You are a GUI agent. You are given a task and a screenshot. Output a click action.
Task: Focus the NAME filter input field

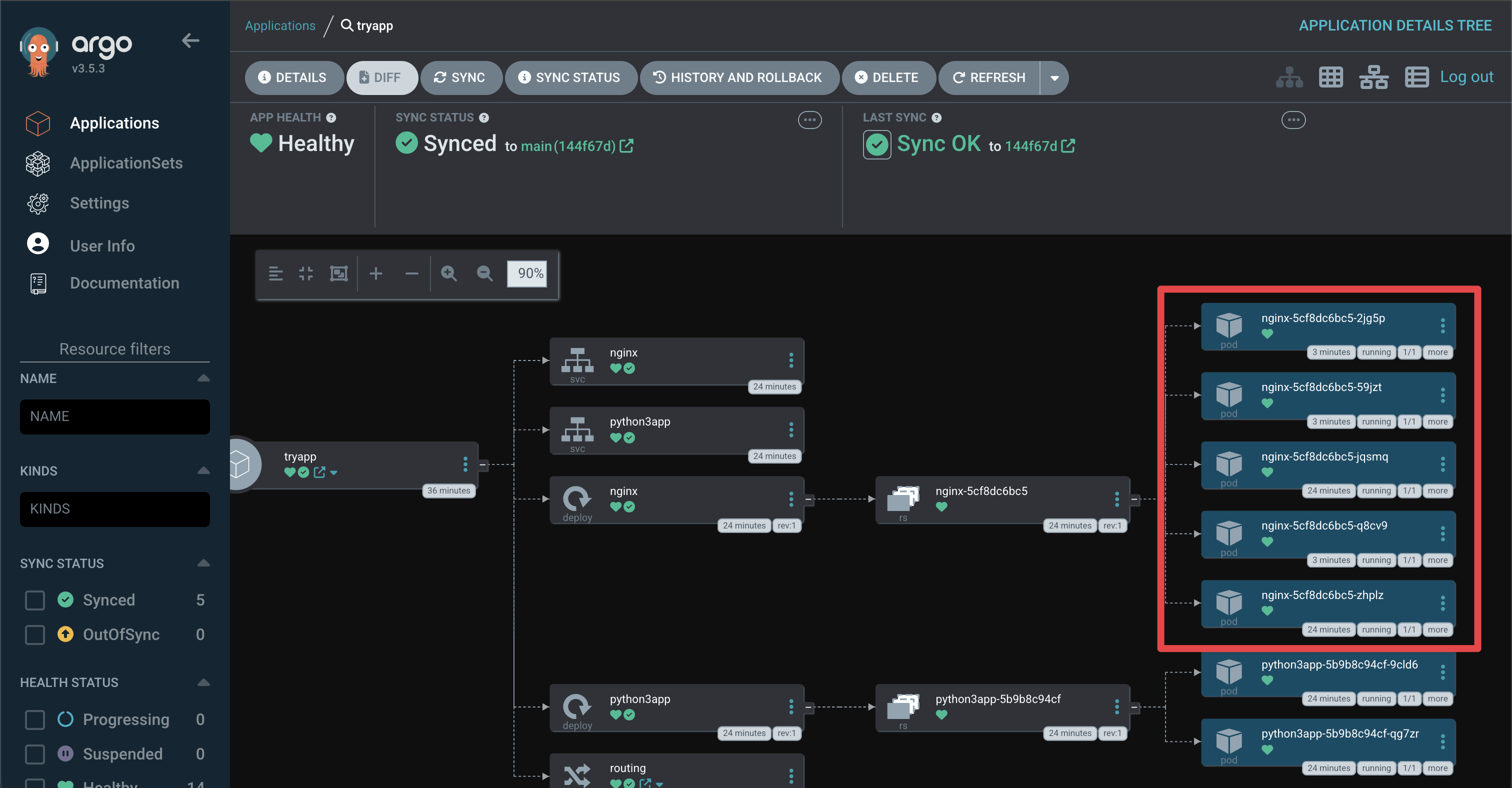pyautogui.click(x=115, y=416)
